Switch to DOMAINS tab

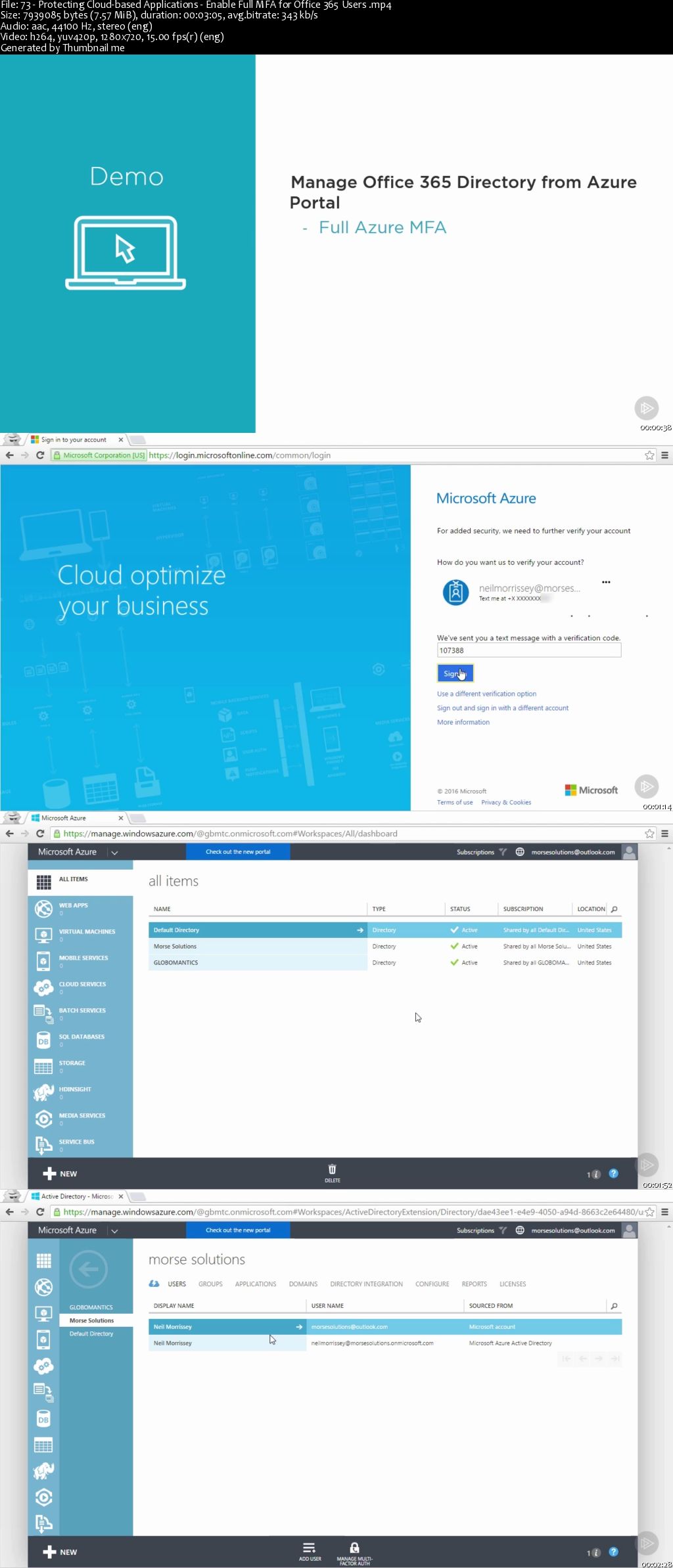coord(303,1284)
